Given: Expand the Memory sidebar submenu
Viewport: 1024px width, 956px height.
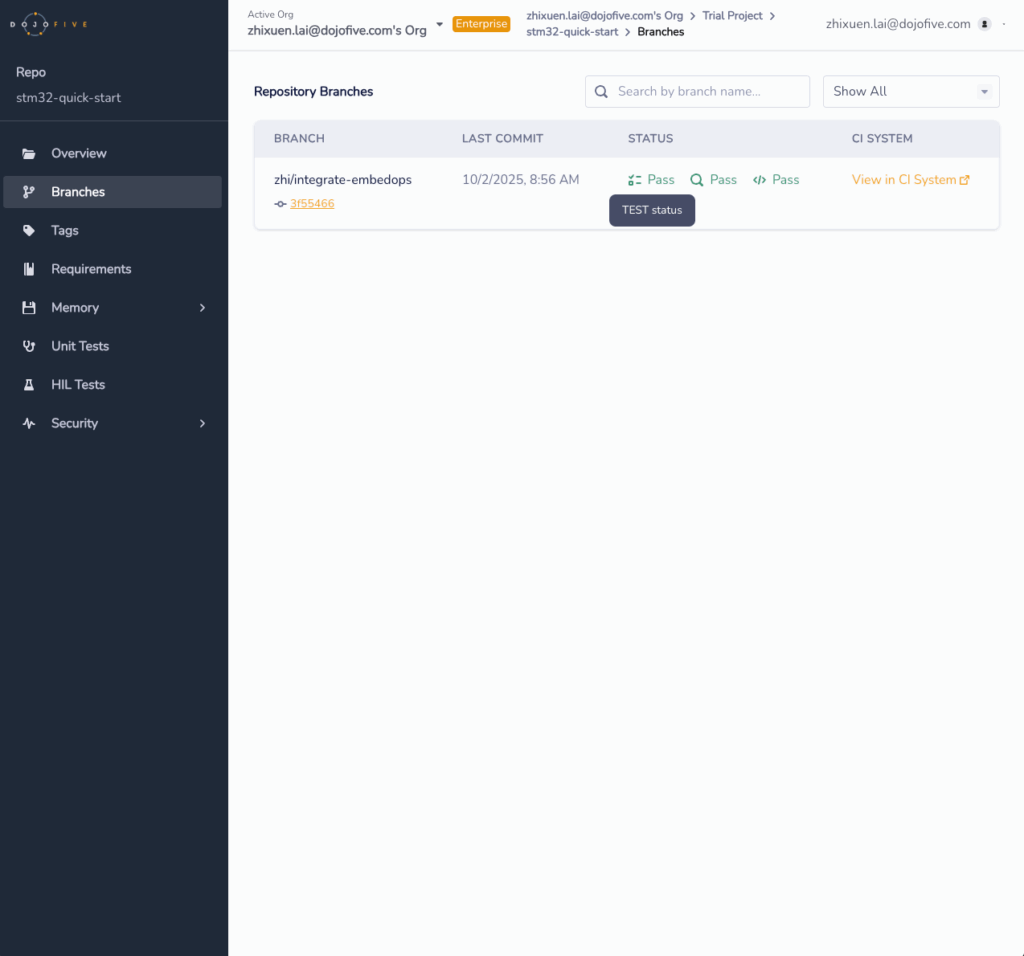Looking at the screenshot, I should tap(202, 308).
